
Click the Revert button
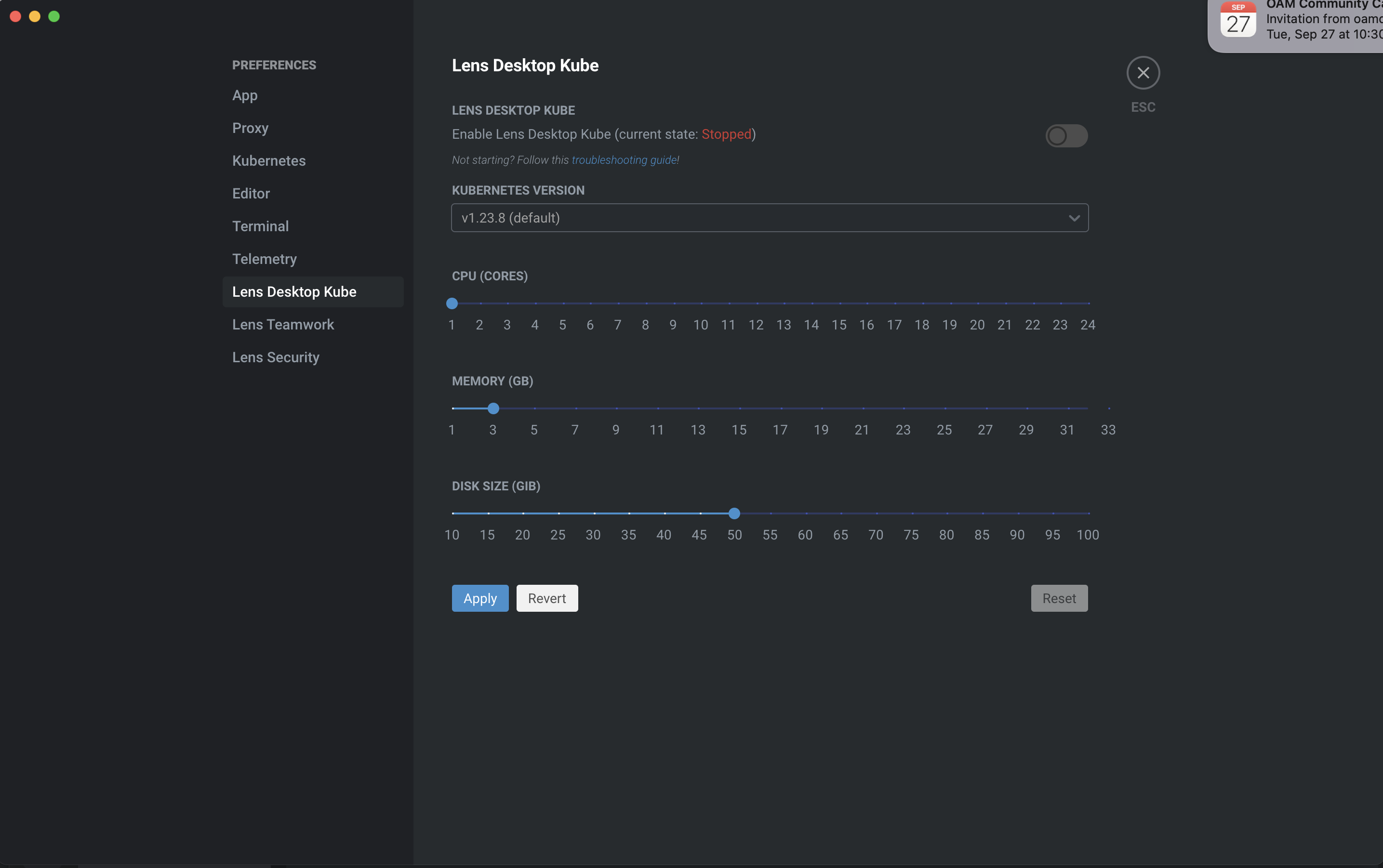[547, 598]
